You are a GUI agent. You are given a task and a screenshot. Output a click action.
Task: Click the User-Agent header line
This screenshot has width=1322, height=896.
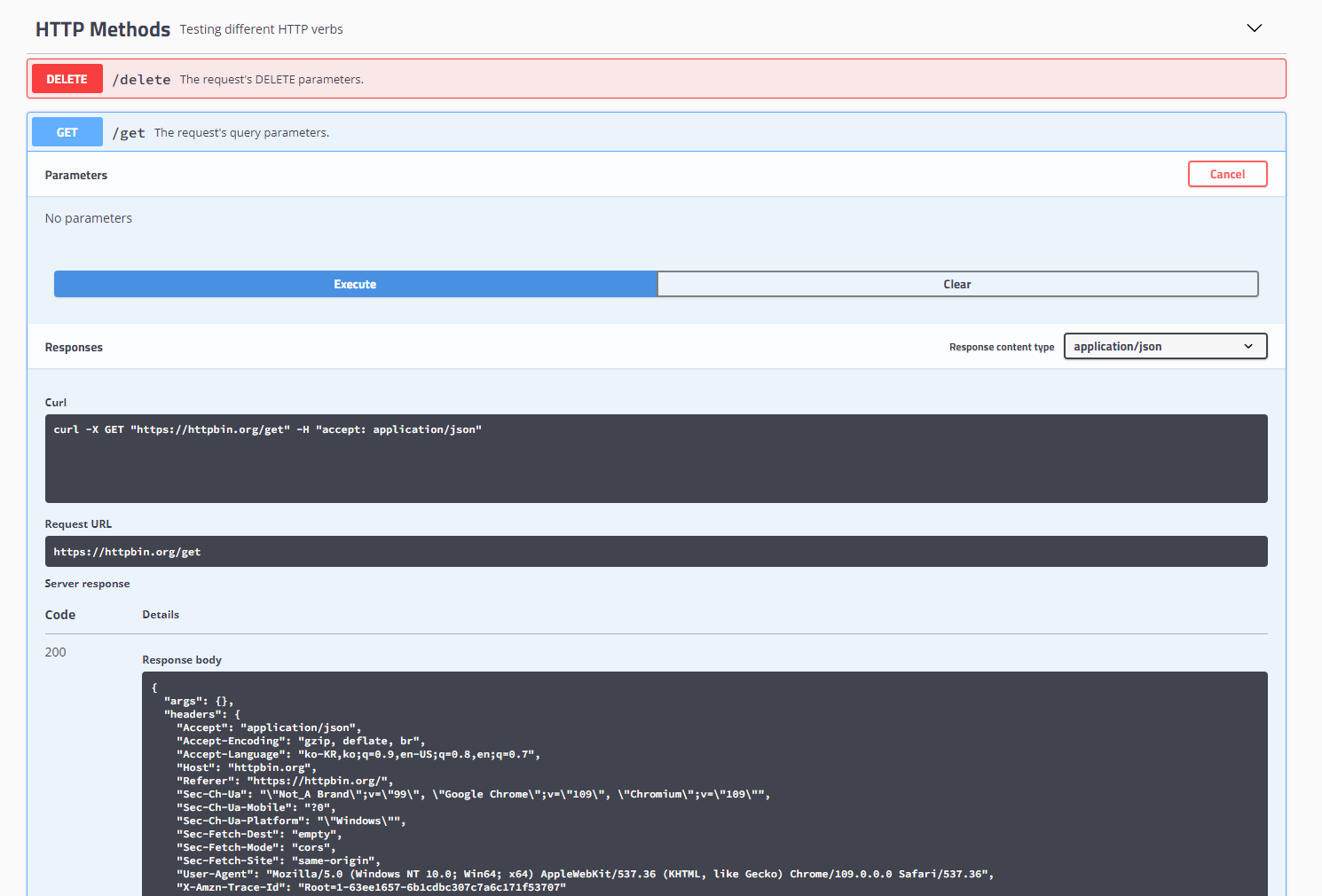tap(585, 874)
